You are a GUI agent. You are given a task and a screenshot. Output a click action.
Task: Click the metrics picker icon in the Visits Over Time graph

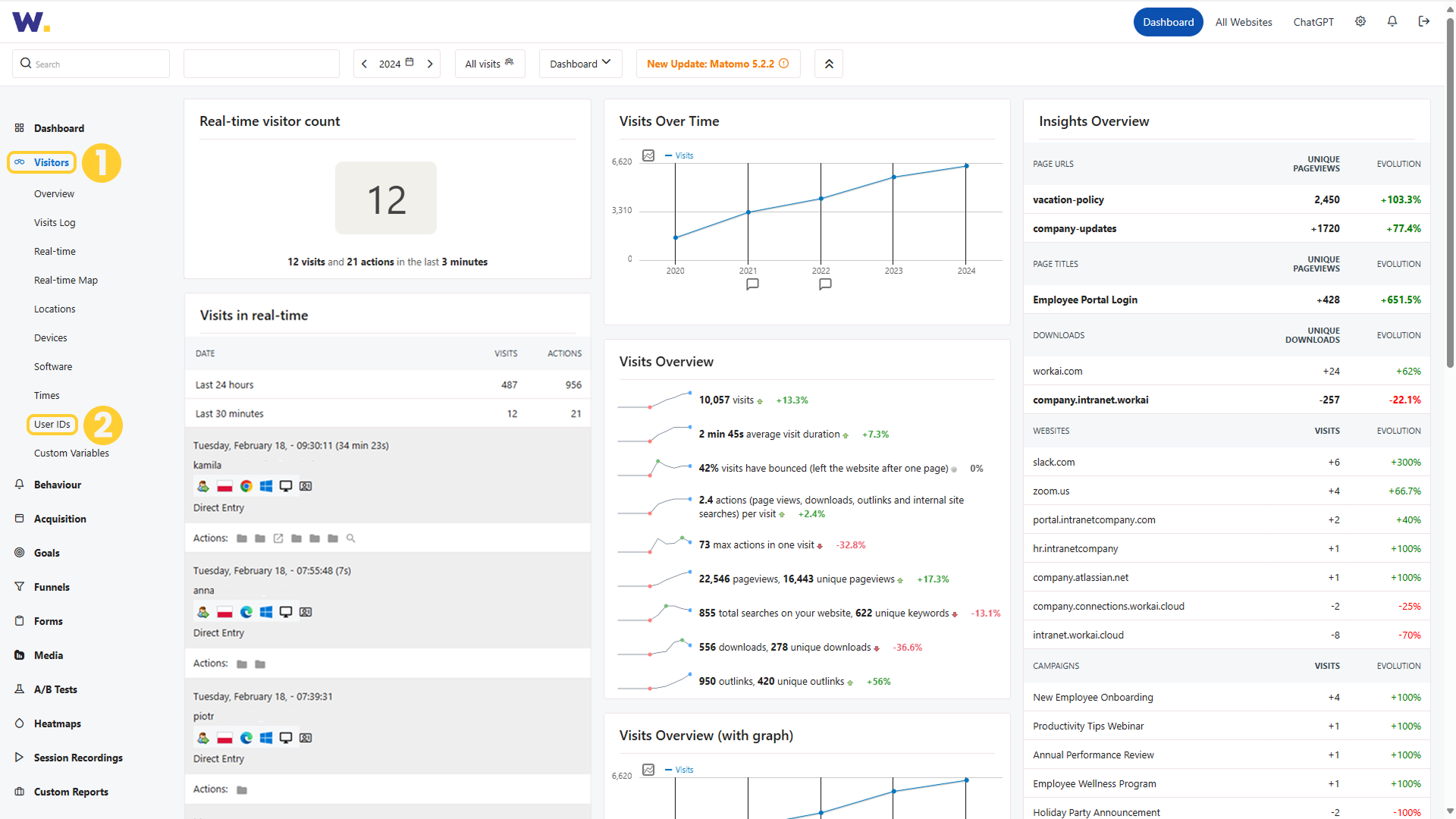tap(648, 155)
